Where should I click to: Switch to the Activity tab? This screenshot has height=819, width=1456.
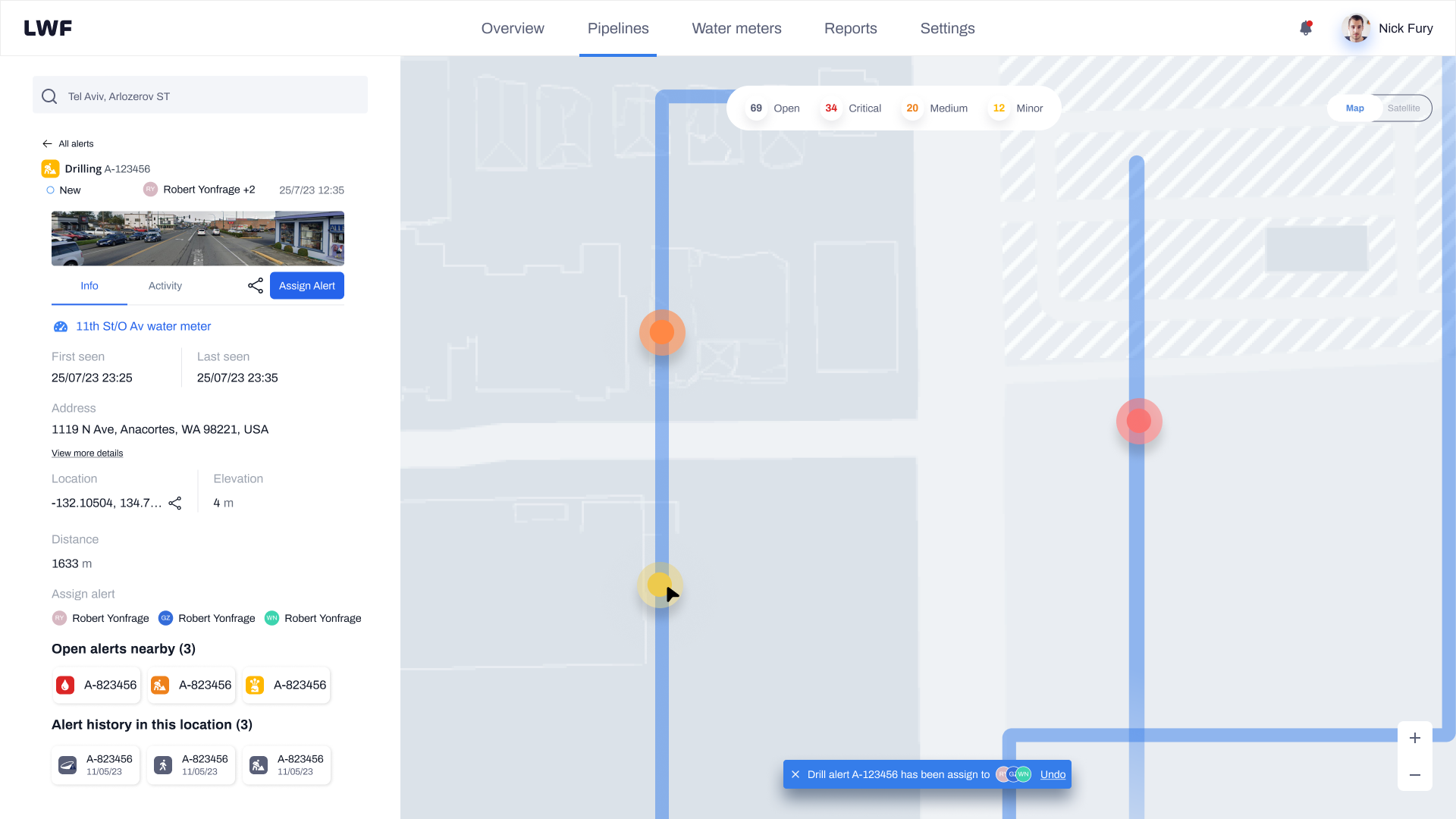[165, 286]
